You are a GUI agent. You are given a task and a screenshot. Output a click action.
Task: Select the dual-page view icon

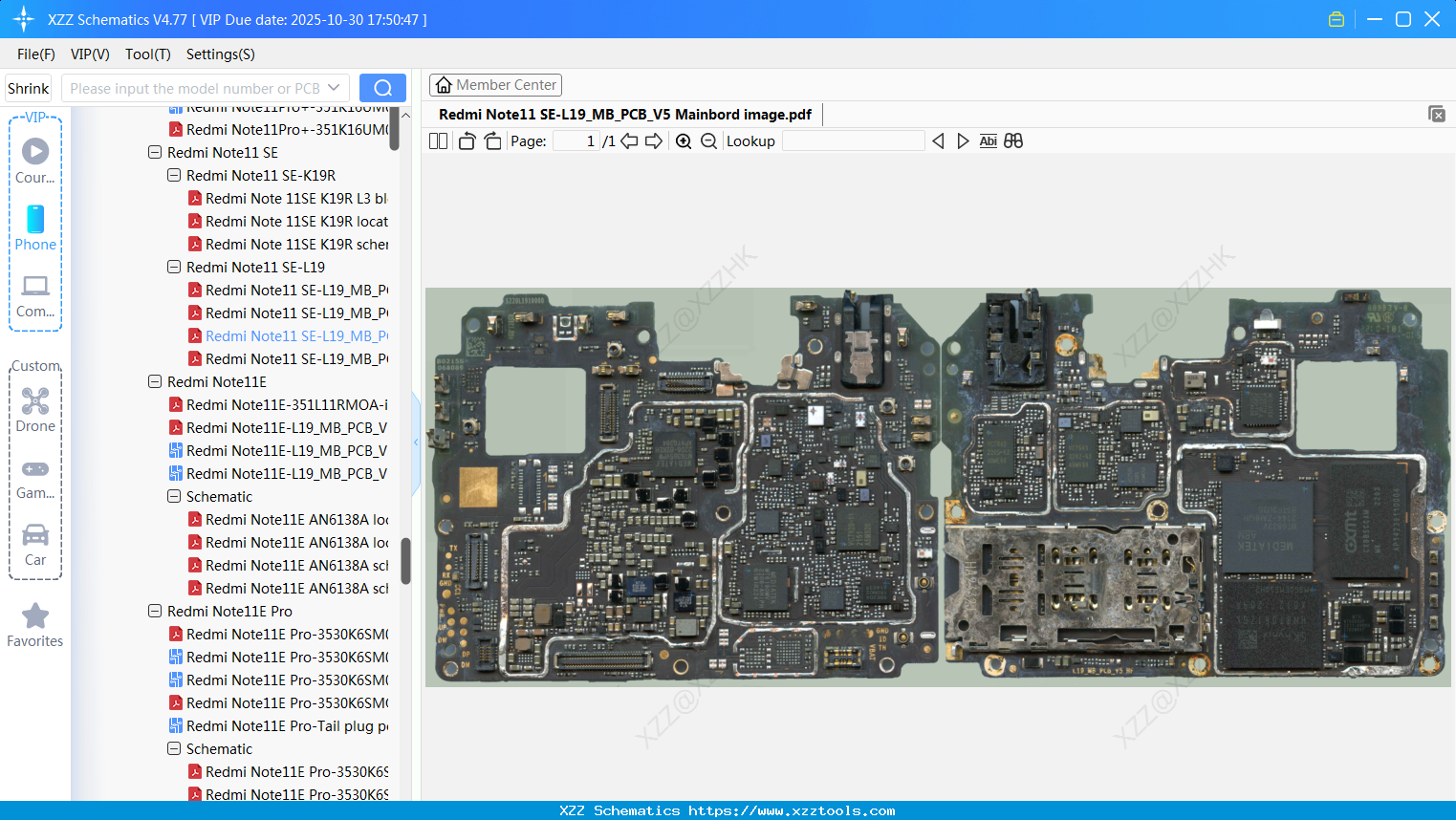pos(438,140)
